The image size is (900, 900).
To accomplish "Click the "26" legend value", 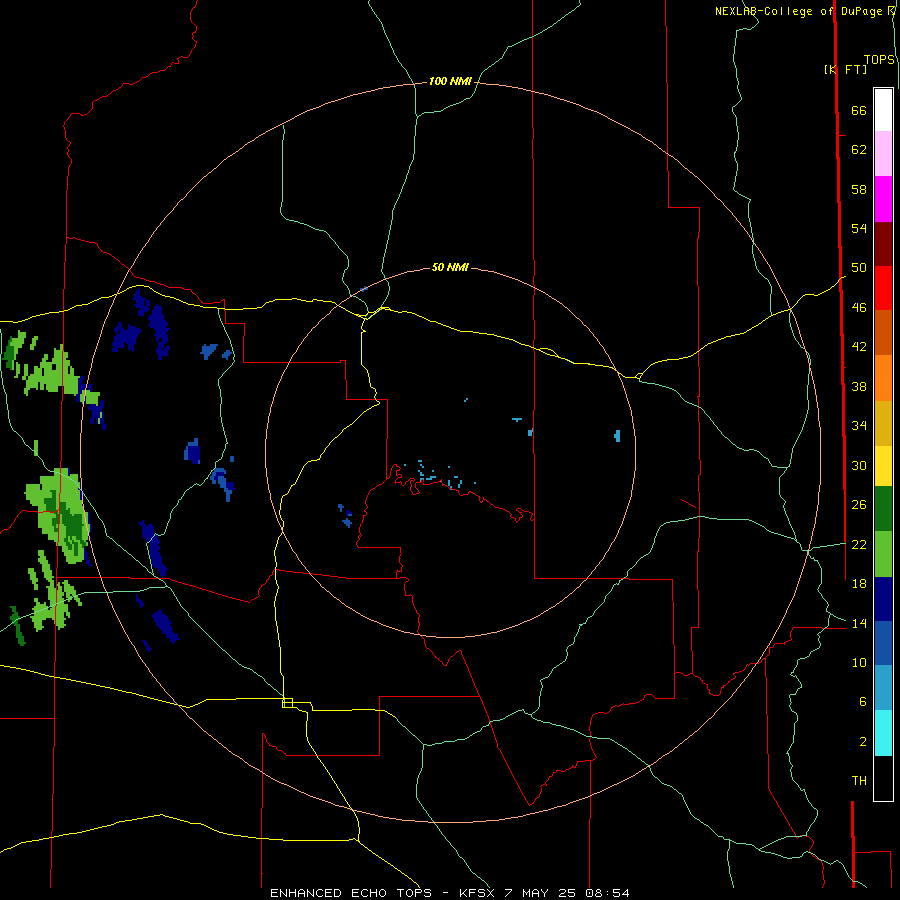I will tap(859, 504).
